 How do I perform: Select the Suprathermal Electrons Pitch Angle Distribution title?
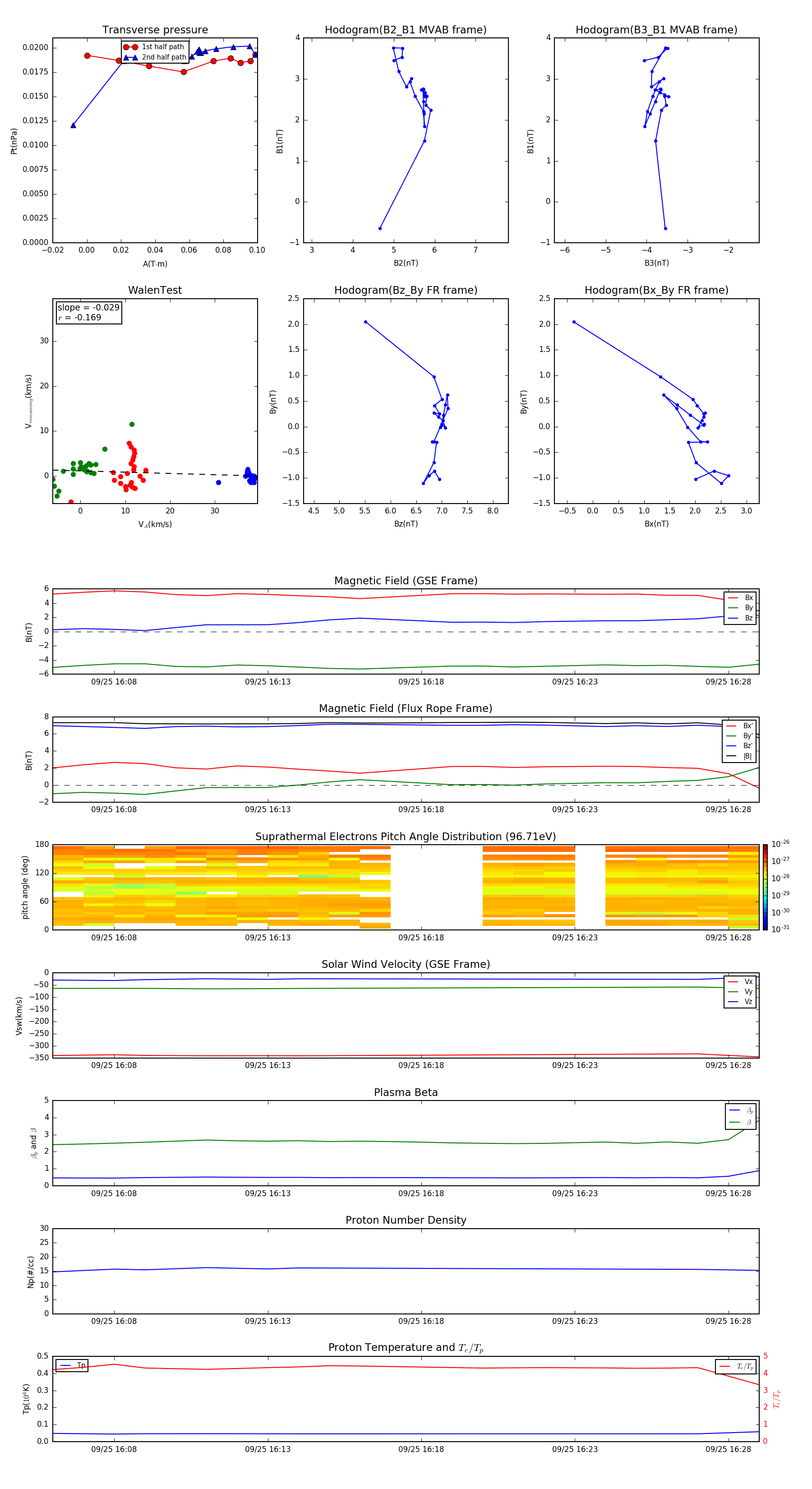tap(406, 837)
